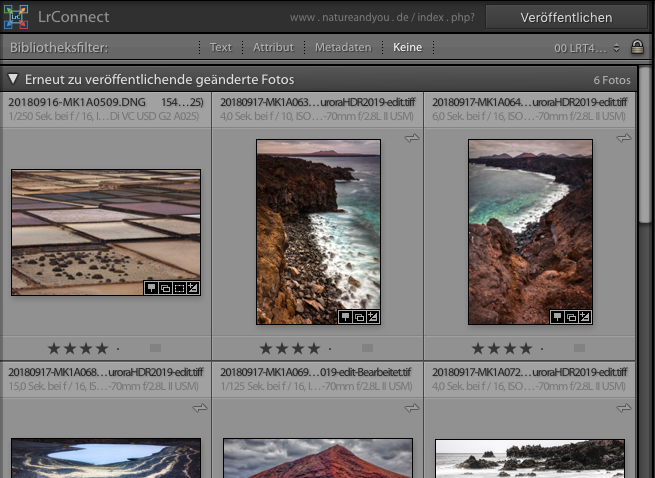
Task: Click collection badge on MK1A0509 thumbnail
Action: [165, 288]
